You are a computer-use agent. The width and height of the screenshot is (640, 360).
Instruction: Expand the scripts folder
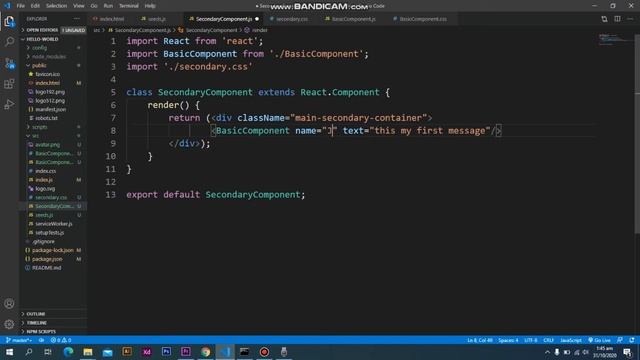53,127
